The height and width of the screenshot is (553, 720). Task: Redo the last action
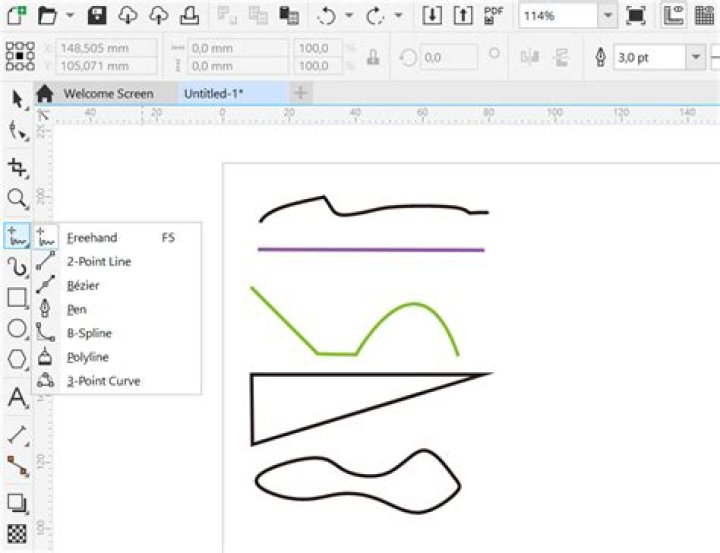pyautogui.click(x=375, y=16)
